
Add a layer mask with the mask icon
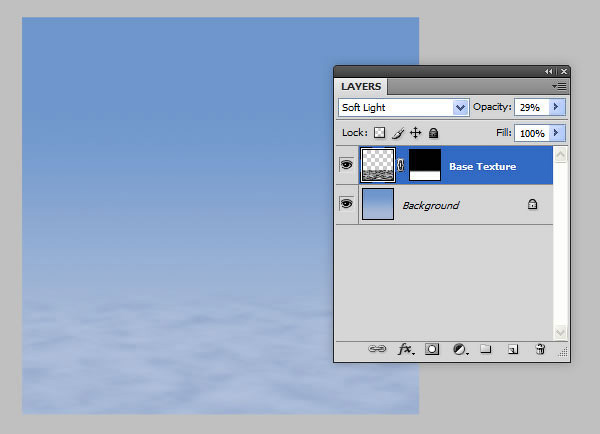tap(432, 349)
